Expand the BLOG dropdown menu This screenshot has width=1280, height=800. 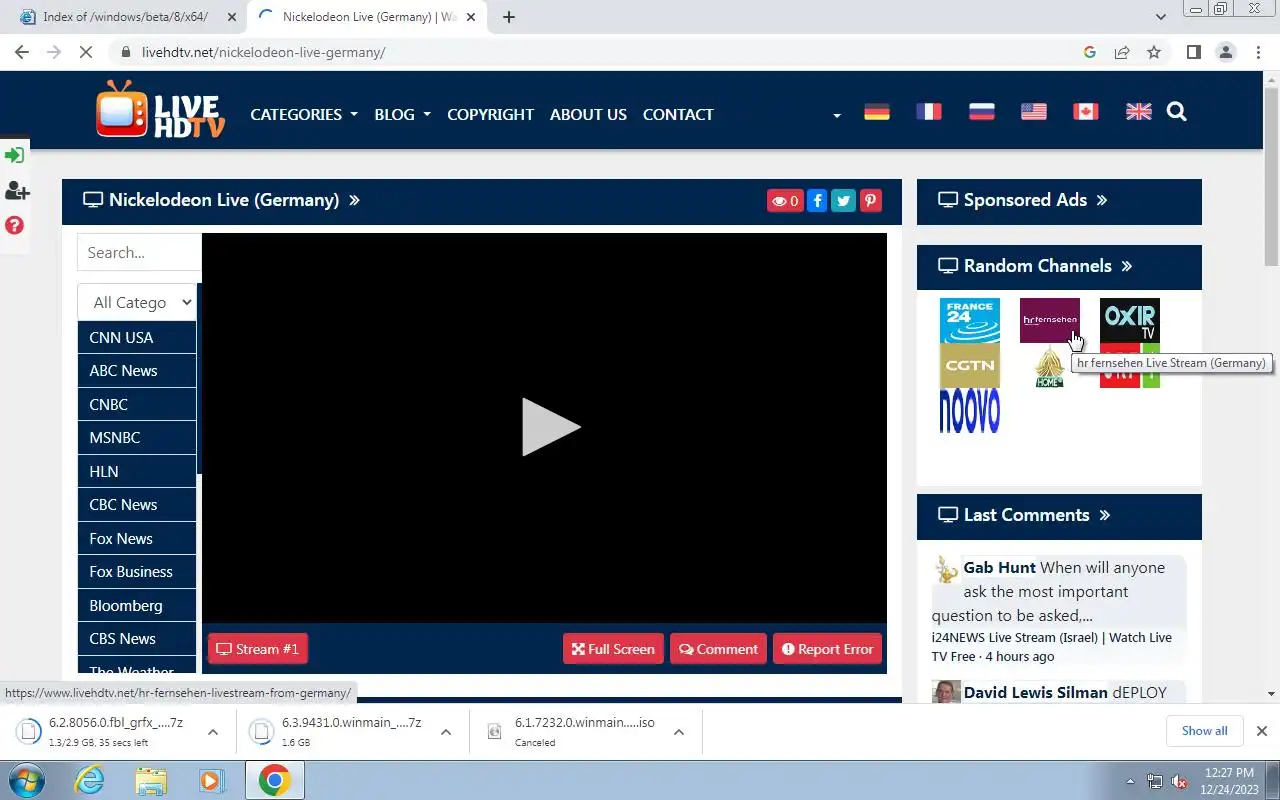tap(403, 114)
